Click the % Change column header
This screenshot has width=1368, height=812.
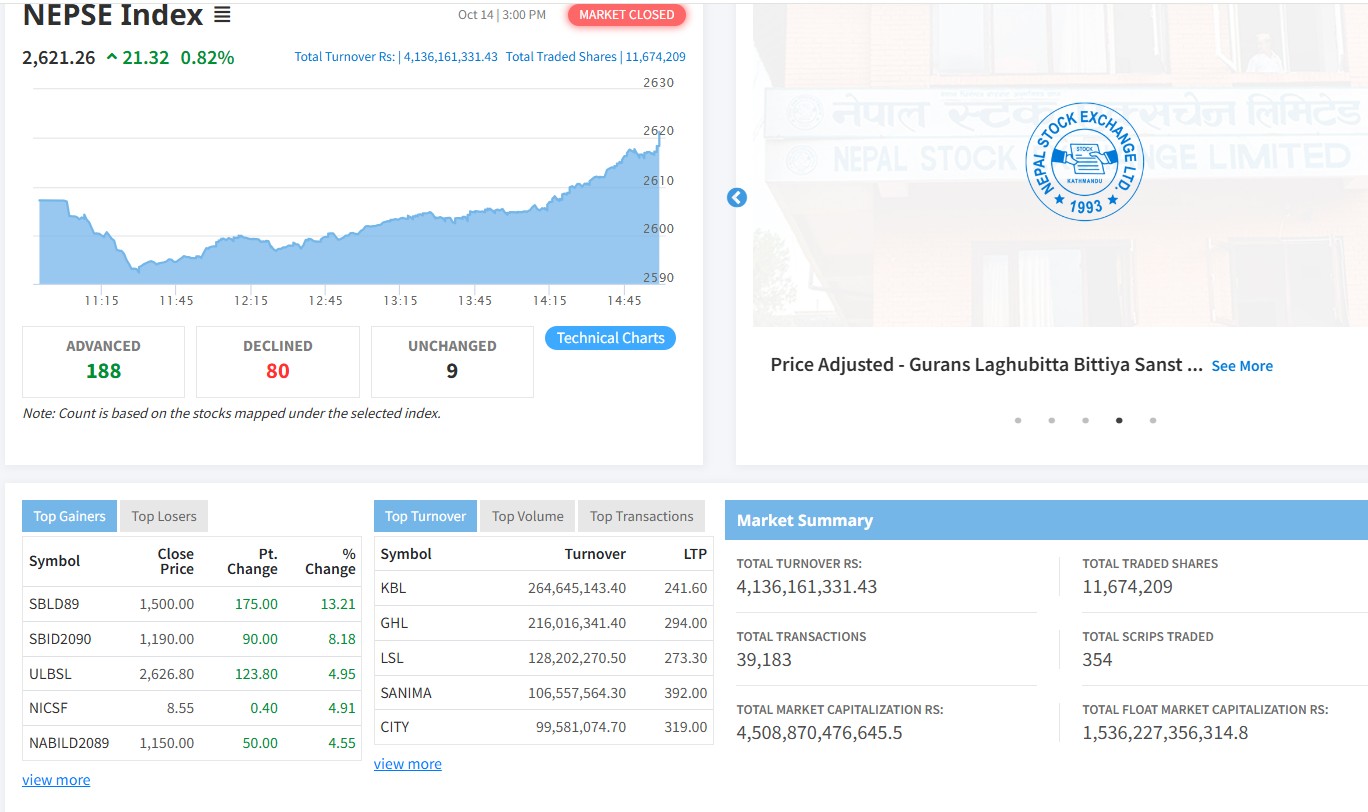(331, 561)
